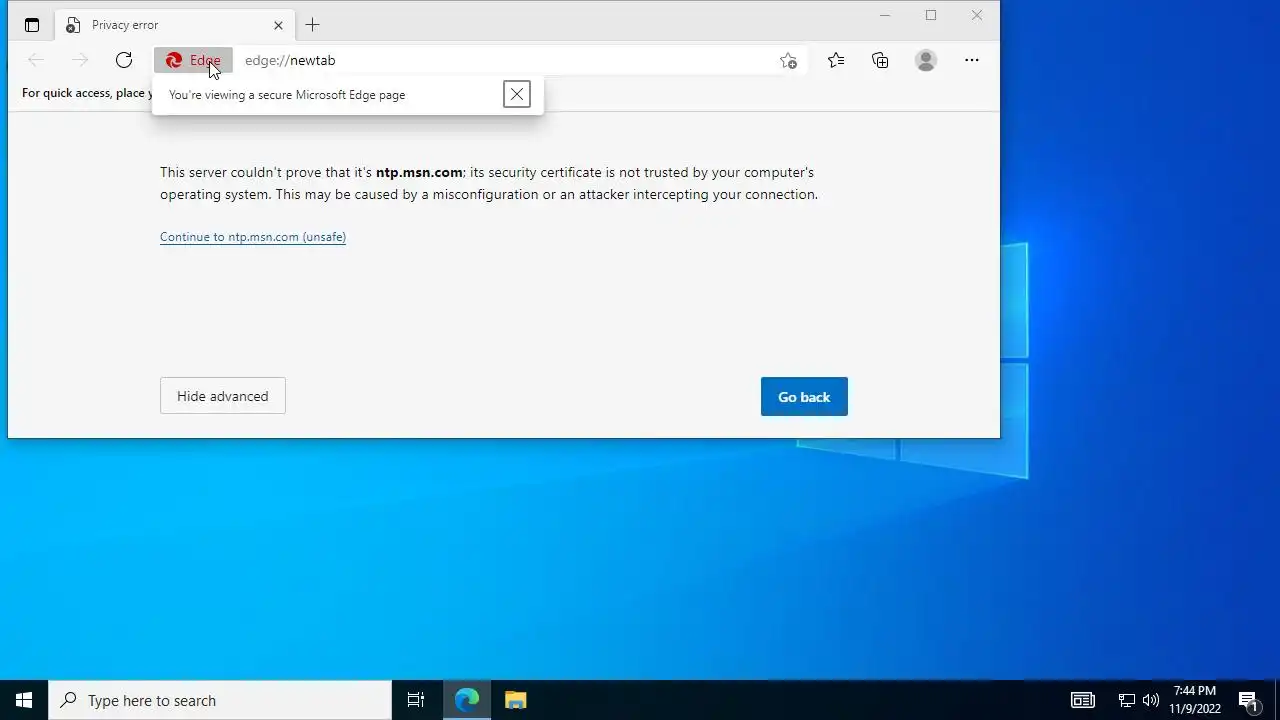Click the Go back button
The image size is (1280, 720).
pyautogui.click(x=804, y=397)
